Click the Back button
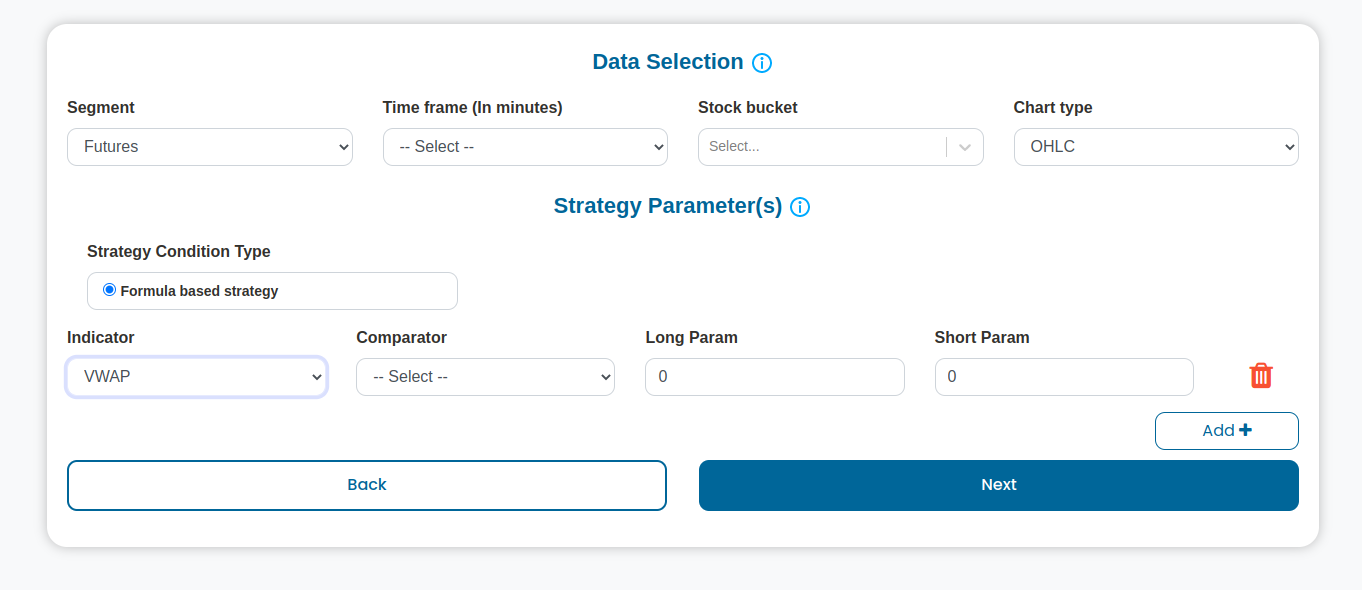This screenshot has width=1362, height=590. [367, 485]
